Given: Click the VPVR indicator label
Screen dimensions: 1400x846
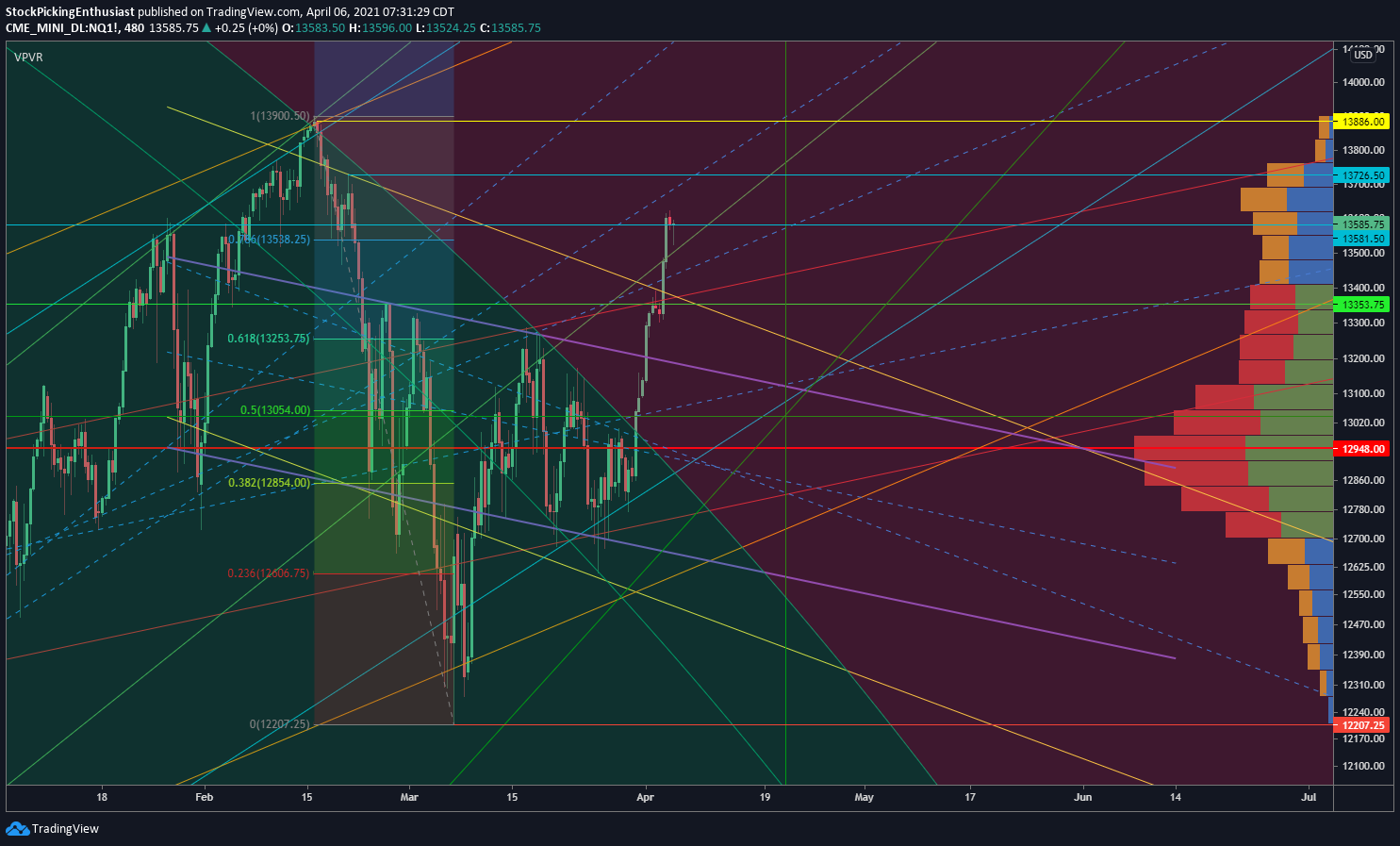Looking at the screenshot, I should point(28,58).
